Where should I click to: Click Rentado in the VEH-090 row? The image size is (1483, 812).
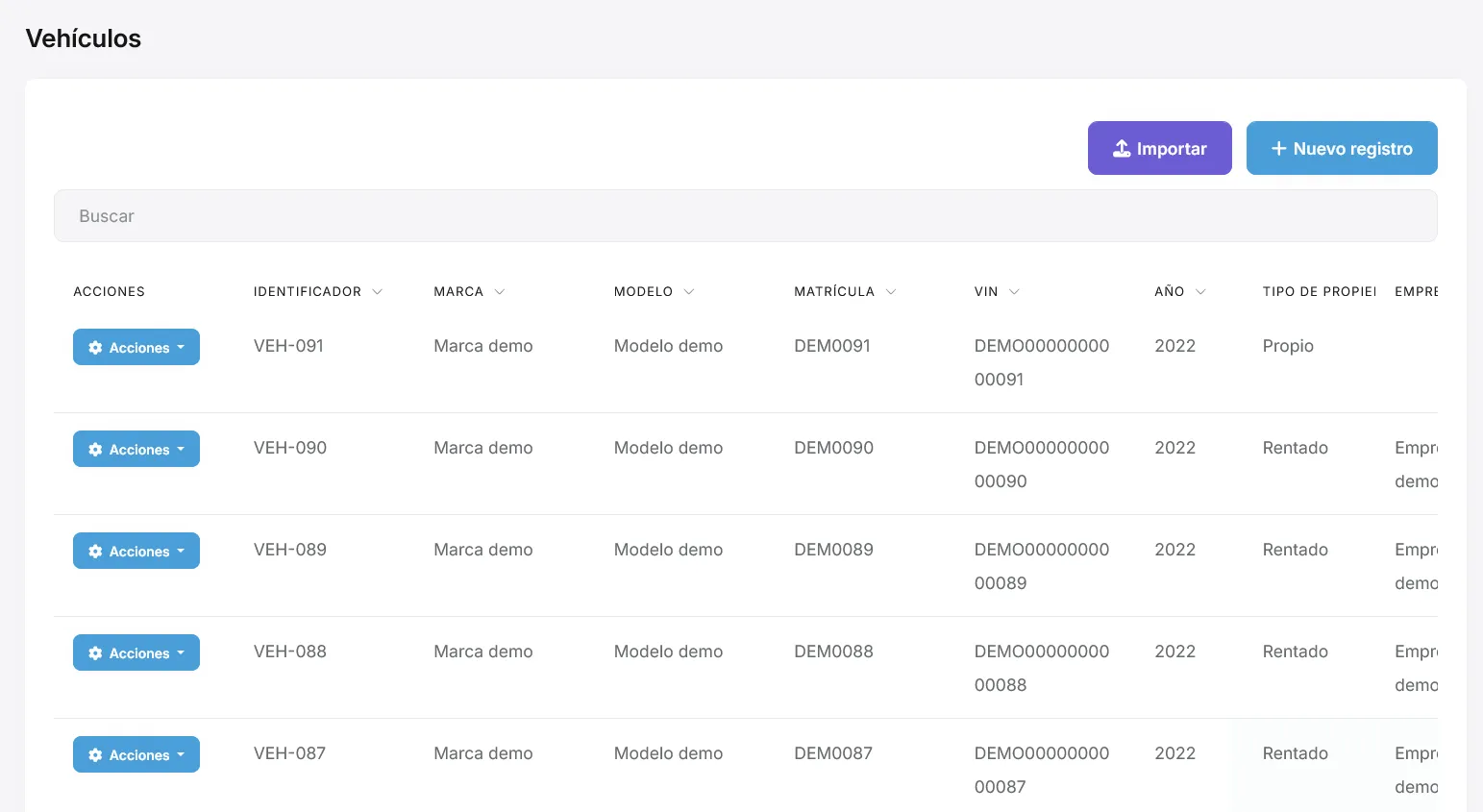coord(1296,448)
